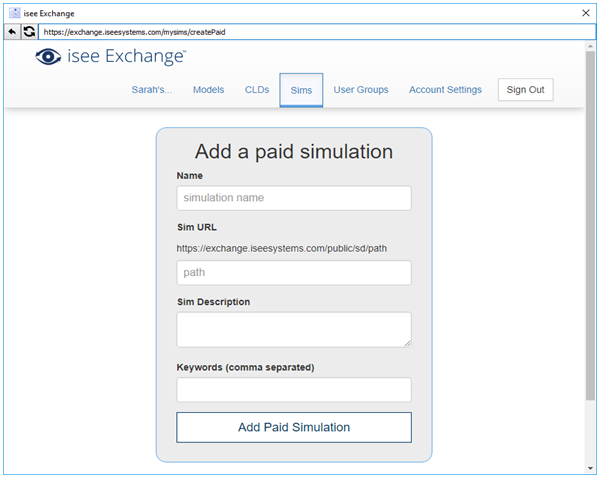The image size is (601, 479).
Task: Click the Sim Description text area
Action: [x=294, y=330]
